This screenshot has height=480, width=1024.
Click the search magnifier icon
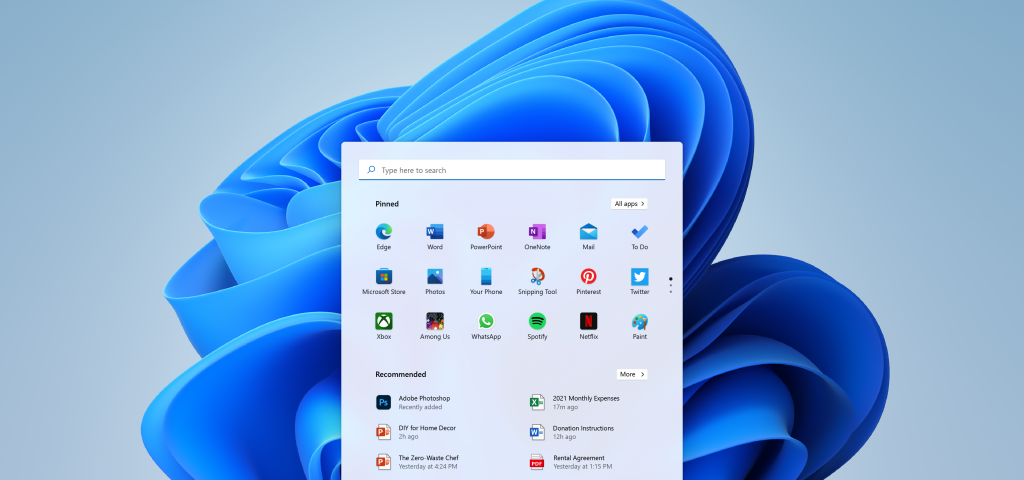click(x=371, y=170)
